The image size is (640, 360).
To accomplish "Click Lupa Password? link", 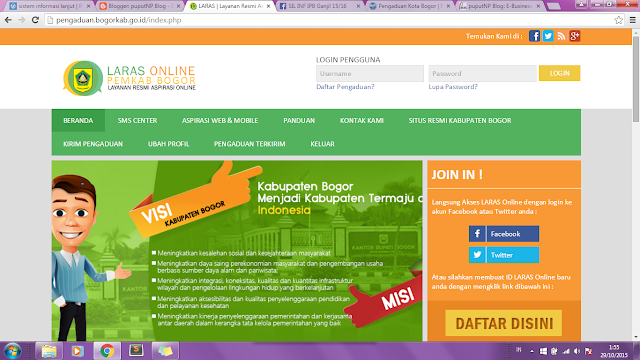I will (453, 87).
